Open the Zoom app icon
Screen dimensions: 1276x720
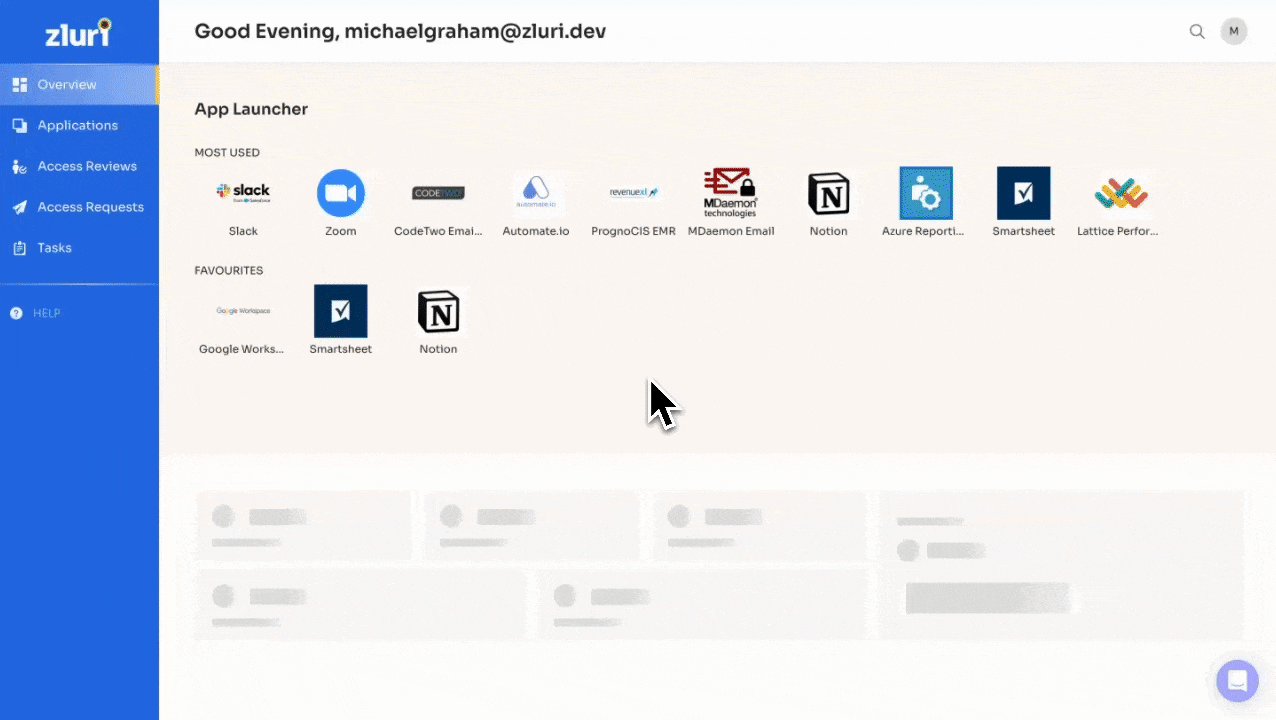click(341, 193)
